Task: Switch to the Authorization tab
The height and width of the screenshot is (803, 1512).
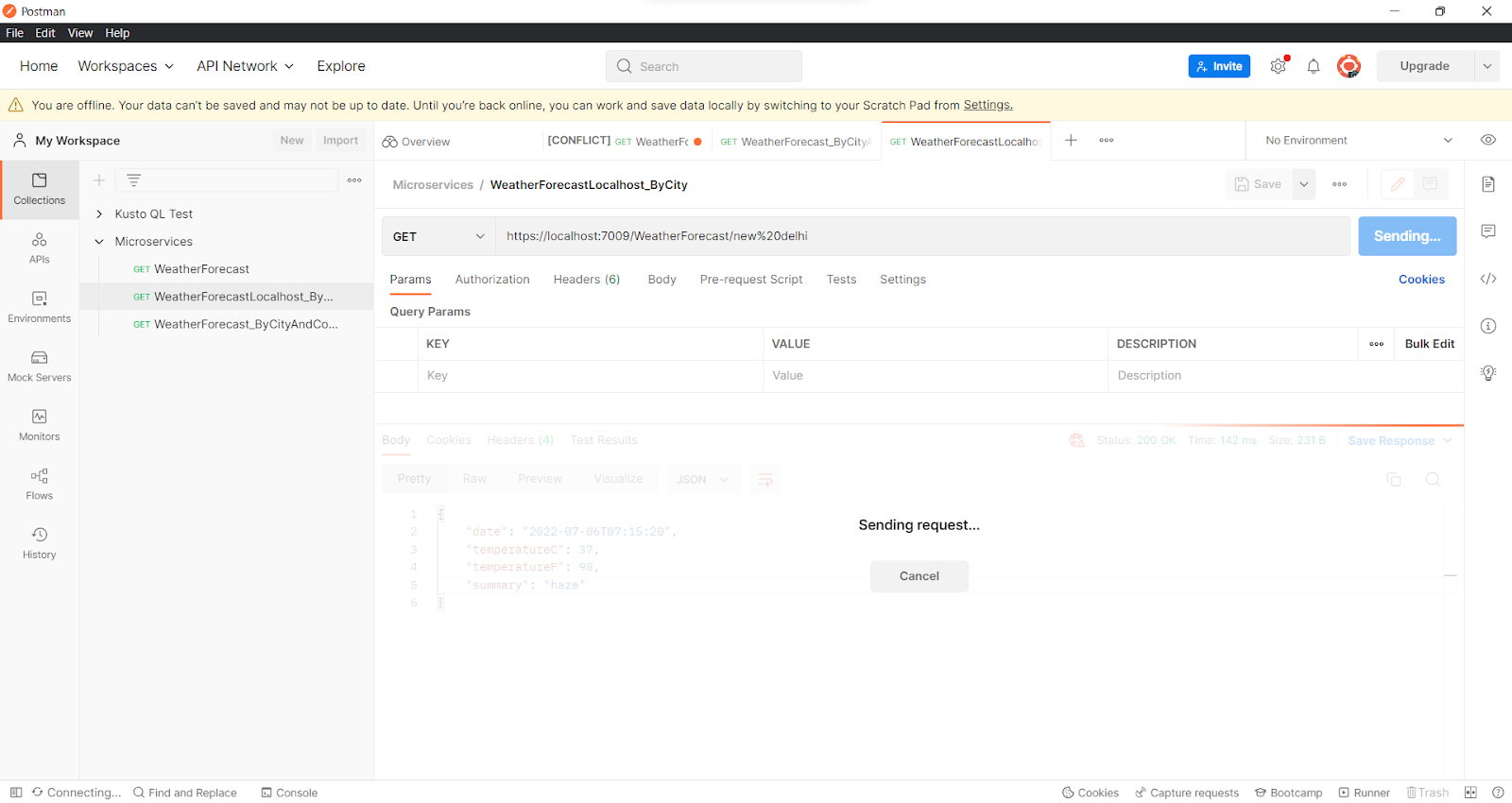Action: tap(492, 280)
